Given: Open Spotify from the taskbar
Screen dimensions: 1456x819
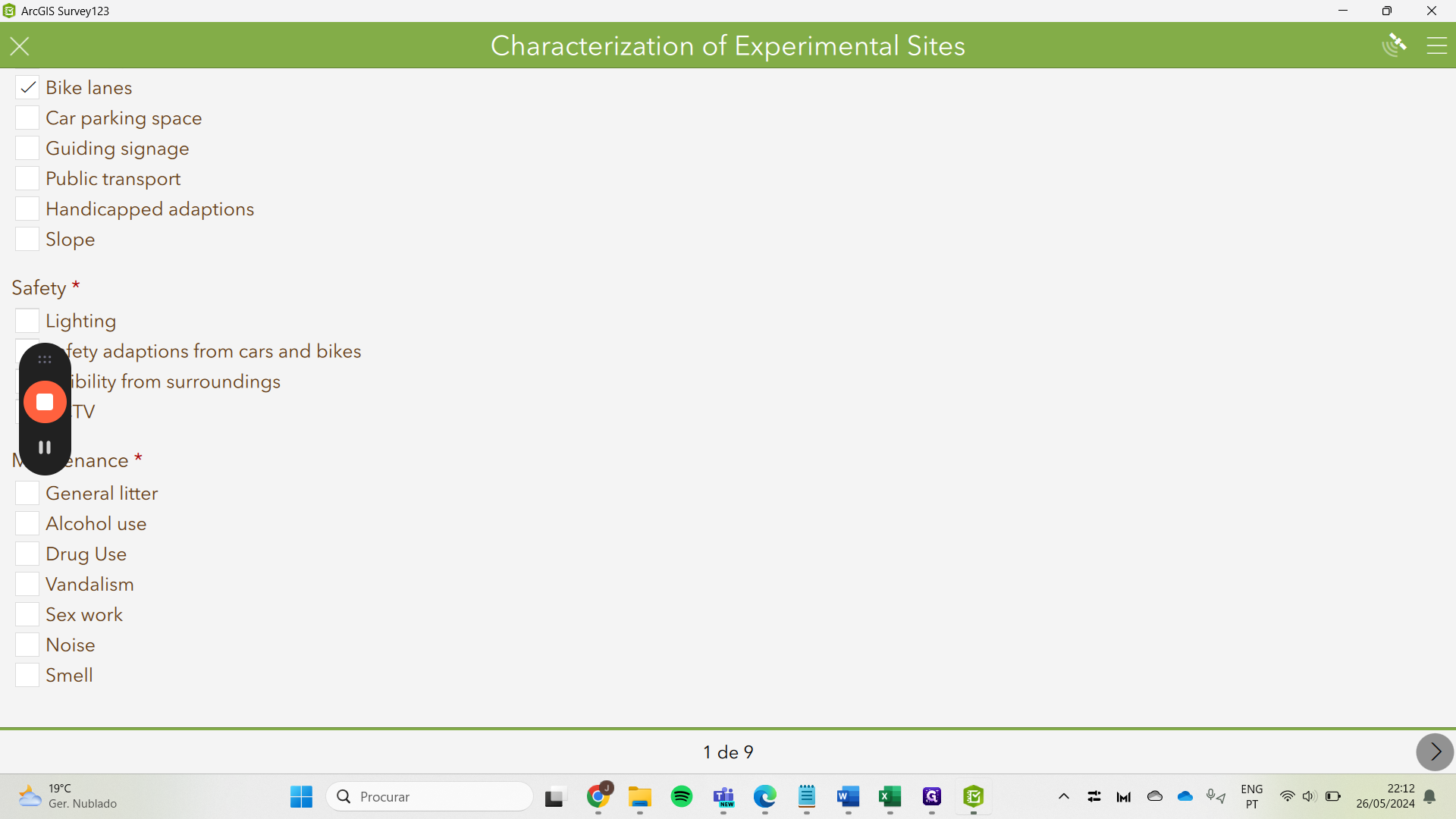Looking at the screenshot, I should click(681, 796).
